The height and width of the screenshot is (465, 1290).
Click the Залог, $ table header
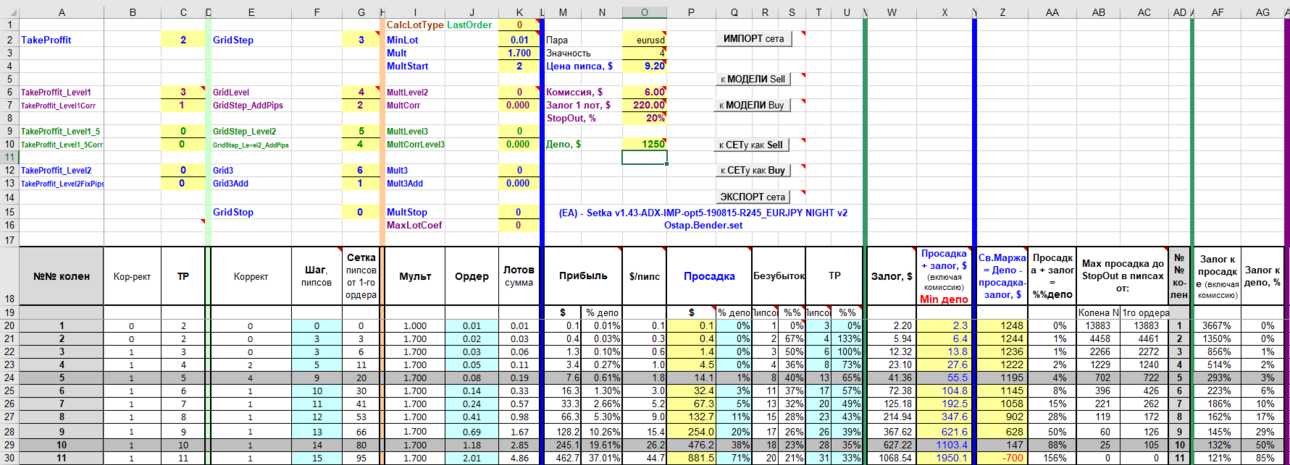pyautogui.click(x=892, y=276)
